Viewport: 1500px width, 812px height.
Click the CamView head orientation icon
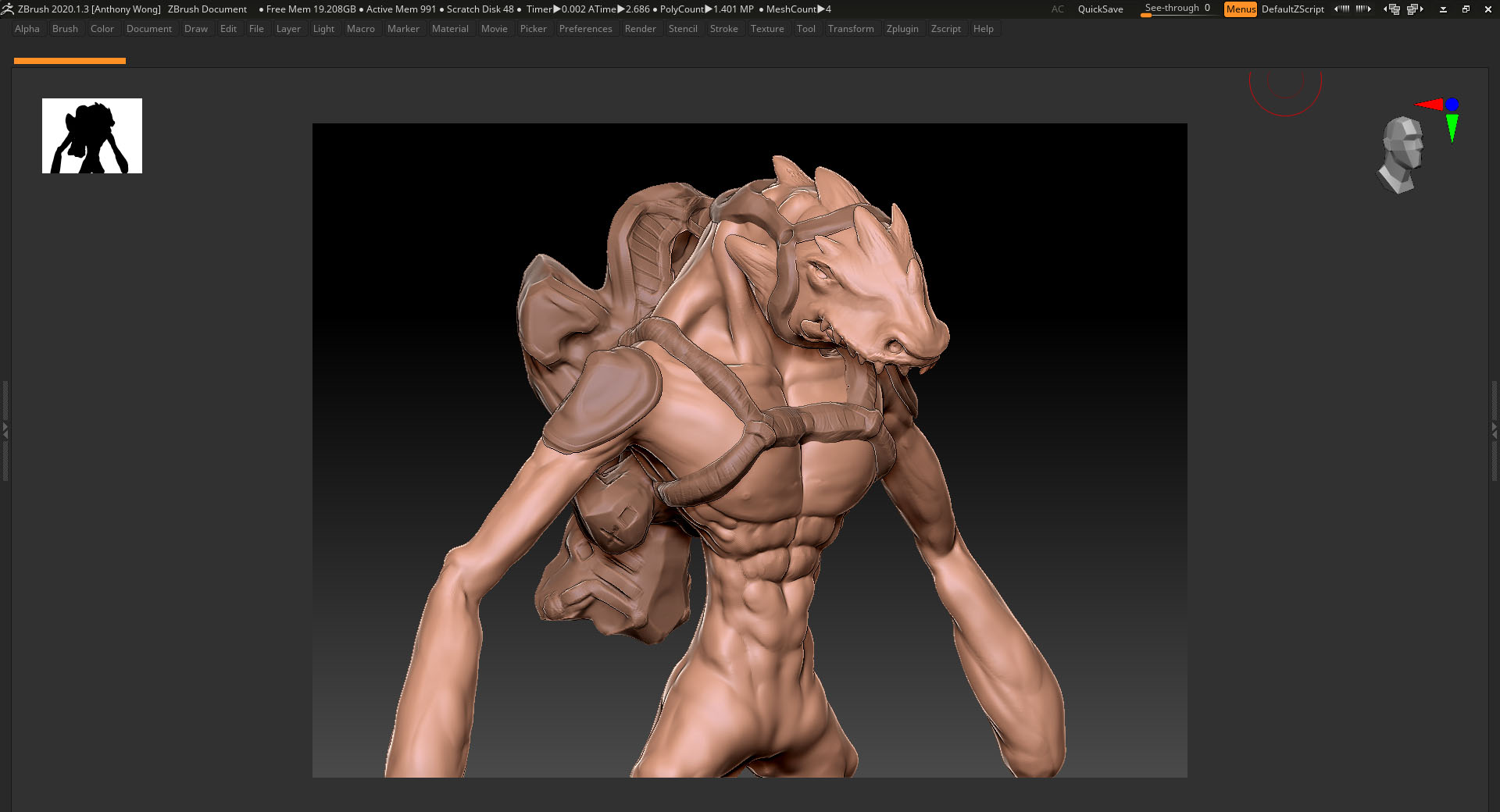click(x=1402, y=155)
